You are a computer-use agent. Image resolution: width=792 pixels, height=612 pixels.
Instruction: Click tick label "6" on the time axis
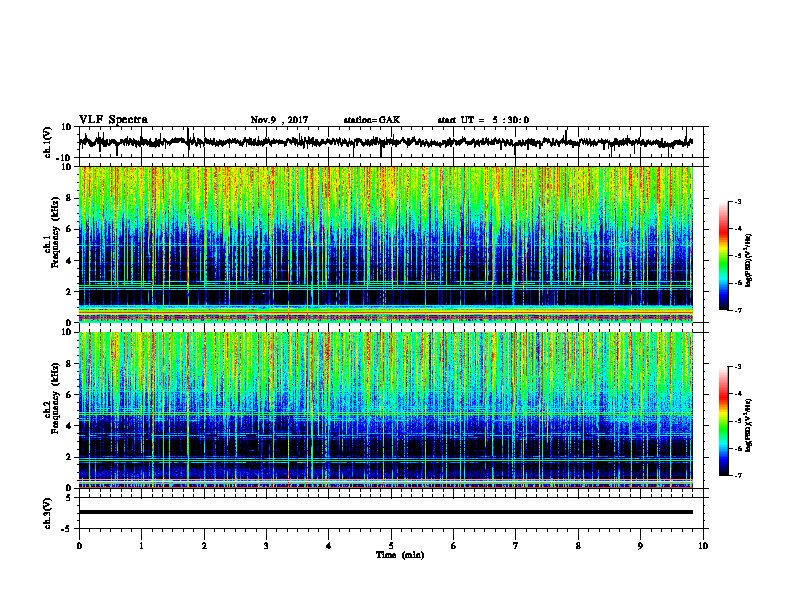454,546
